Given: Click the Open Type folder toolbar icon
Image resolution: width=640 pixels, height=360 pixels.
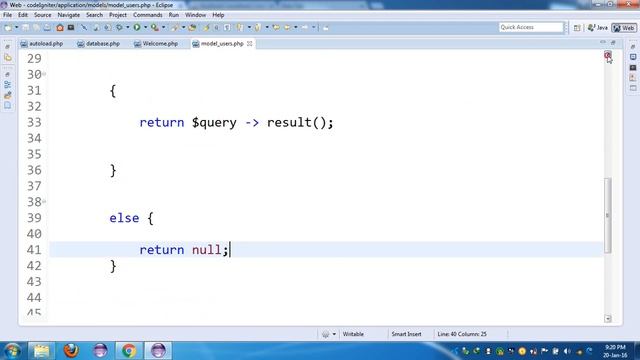Looking at the screenshot, I should (192, 28).
